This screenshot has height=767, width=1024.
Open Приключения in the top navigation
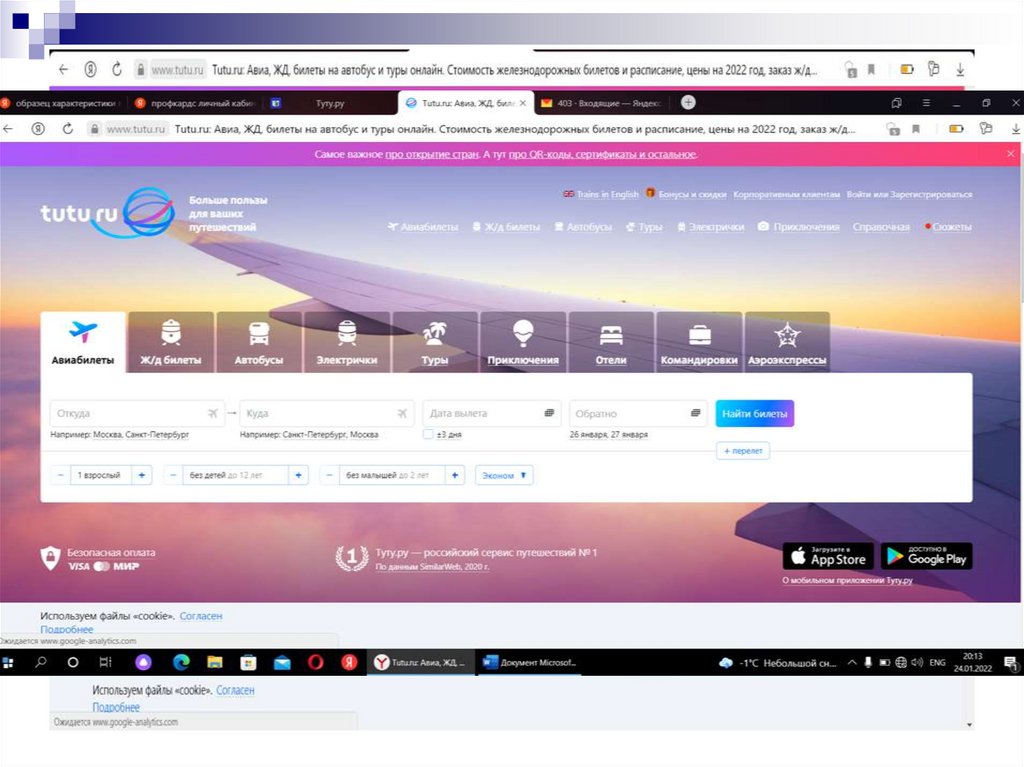click(799, 227)
